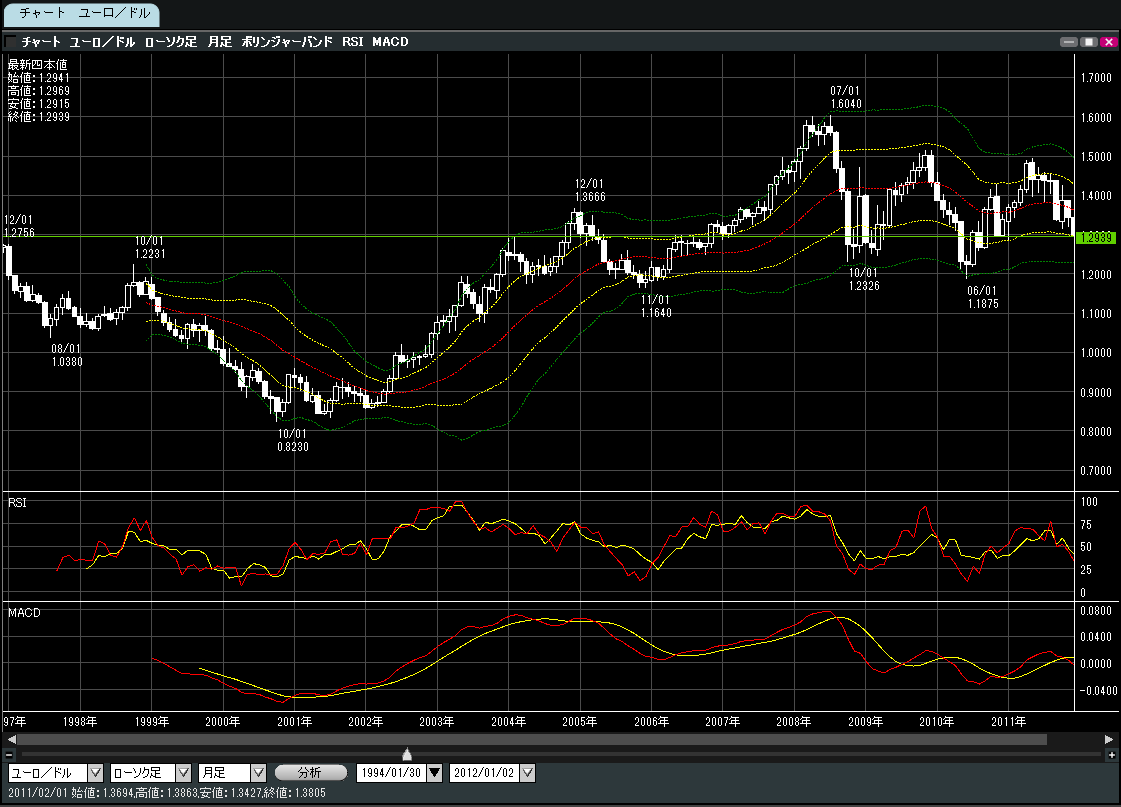Click the zoom in plus icon
This screenshot has width=1121, height=807.
point(1111,755)
